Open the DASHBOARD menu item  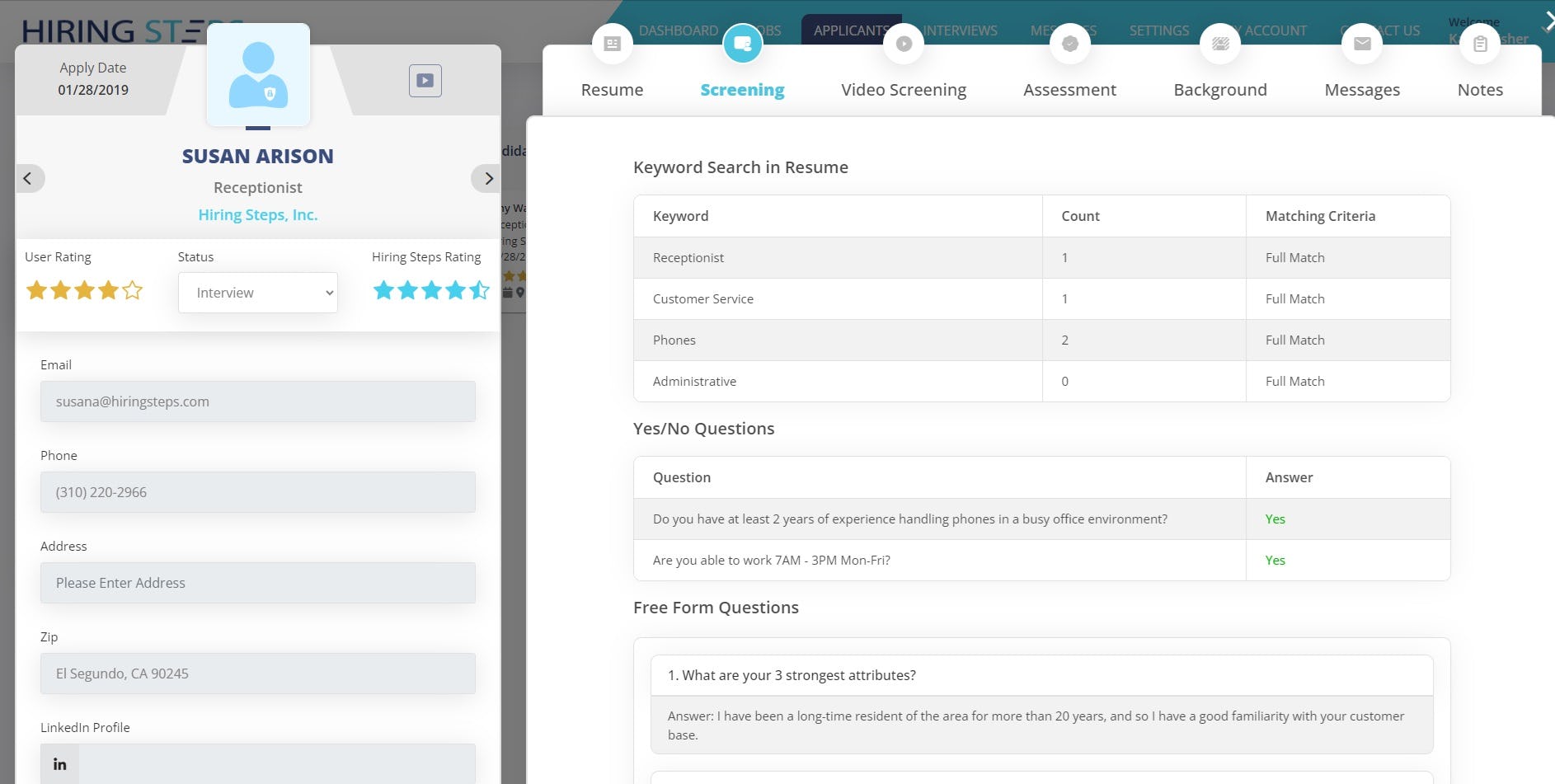pyautogui.click(x=678, y=31)
